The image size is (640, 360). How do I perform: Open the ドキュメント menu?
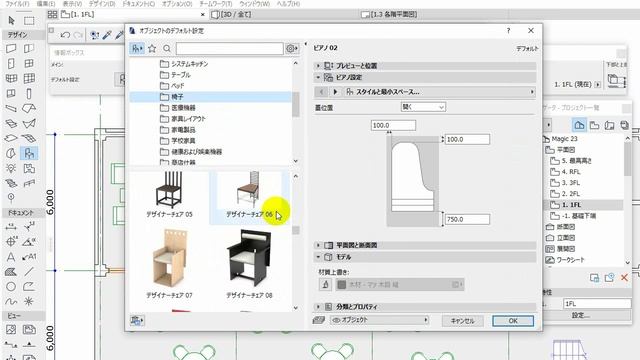pyautogui.click(x=138, y=3)
